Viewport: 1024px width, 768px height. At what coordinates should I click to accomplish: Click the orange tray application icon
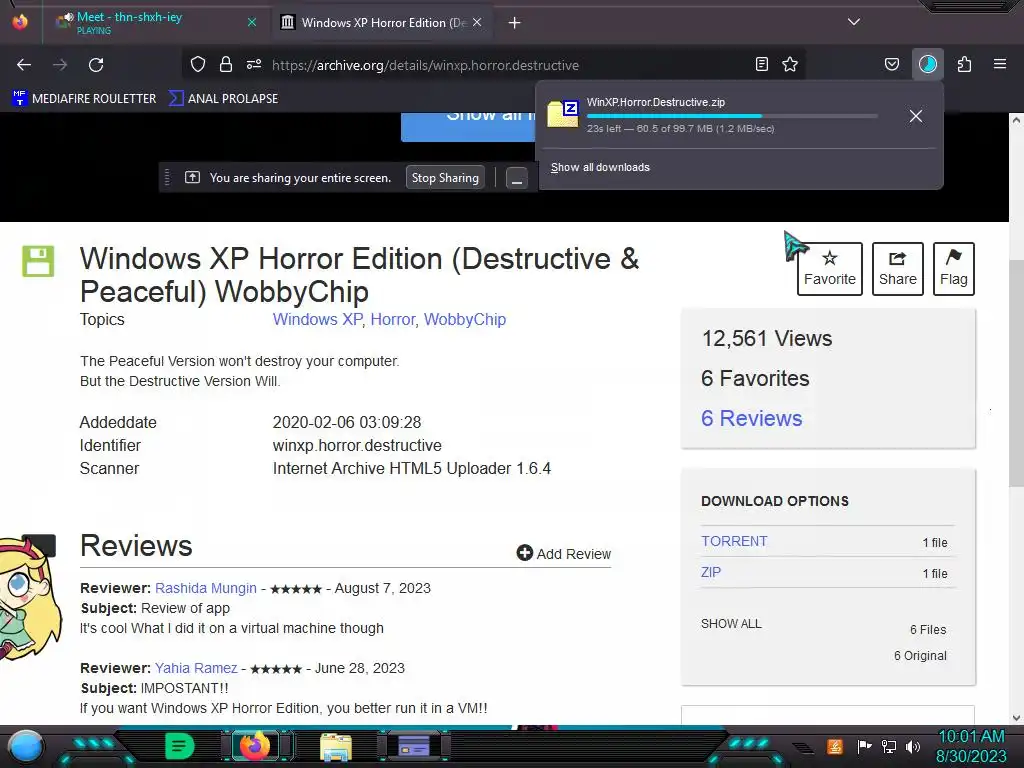pyautogui.click(x=835, y=746)
